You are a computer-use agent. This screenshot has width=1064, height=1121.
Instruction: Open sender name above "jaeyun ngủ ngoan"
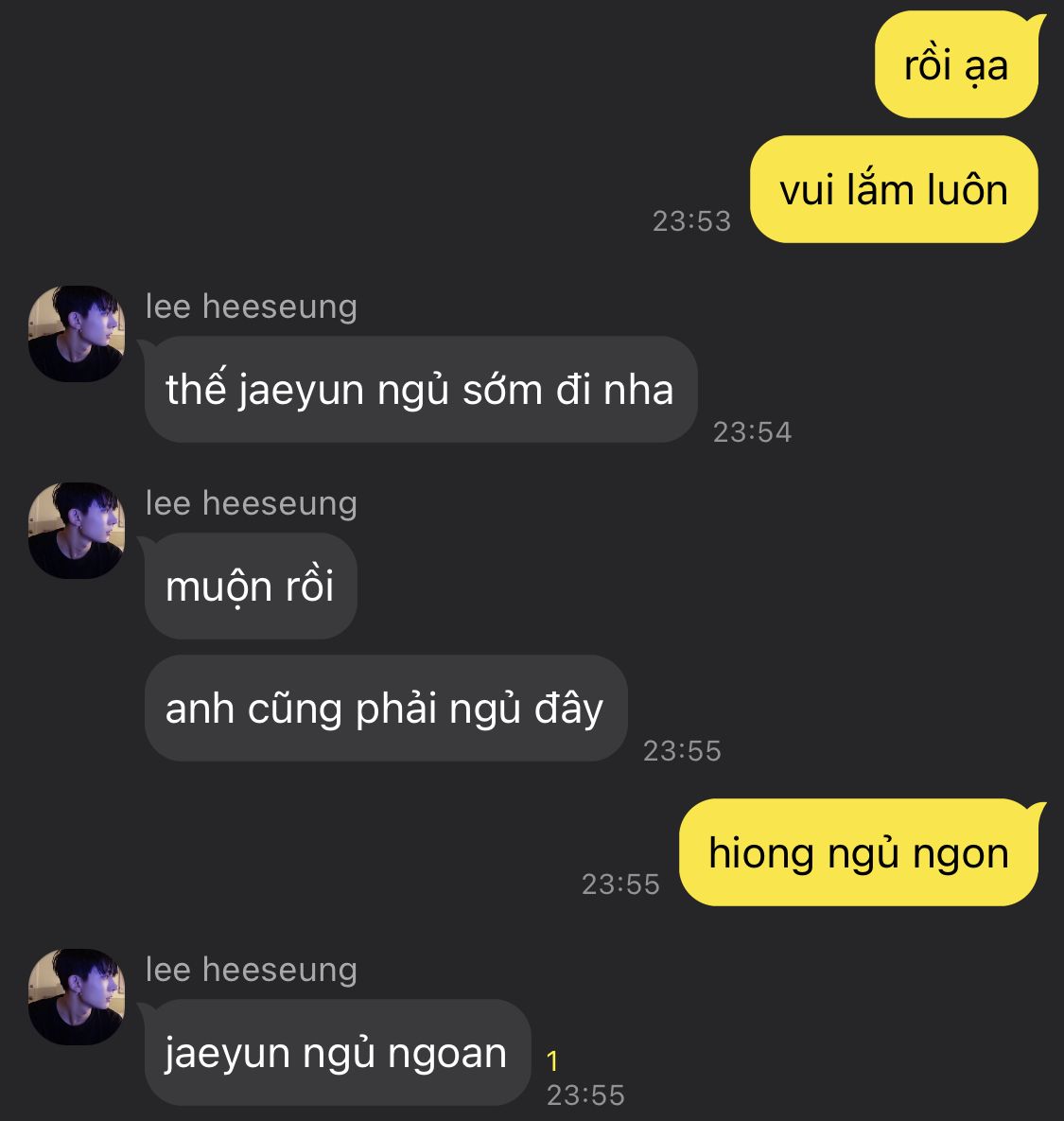[x=251, y=971]
